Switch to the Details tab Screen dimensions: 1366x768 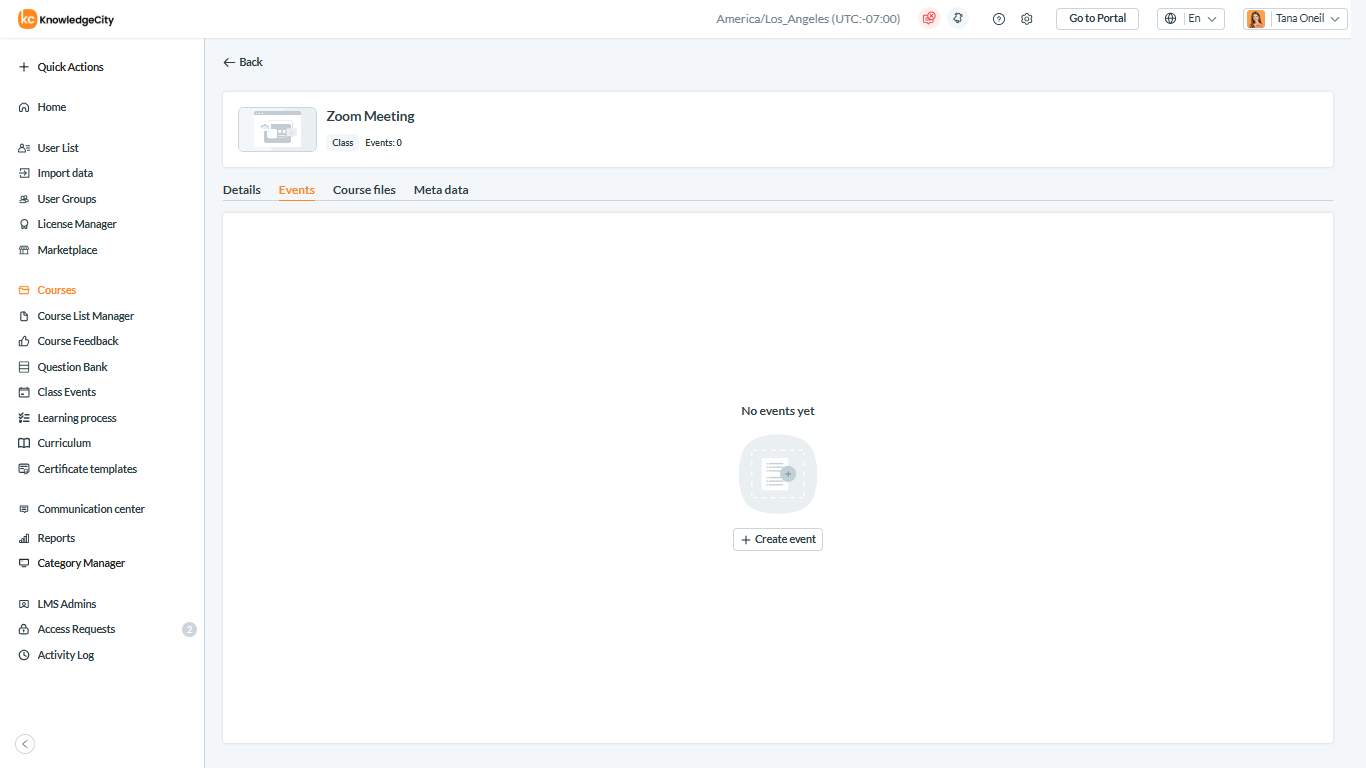pos(241,190)
